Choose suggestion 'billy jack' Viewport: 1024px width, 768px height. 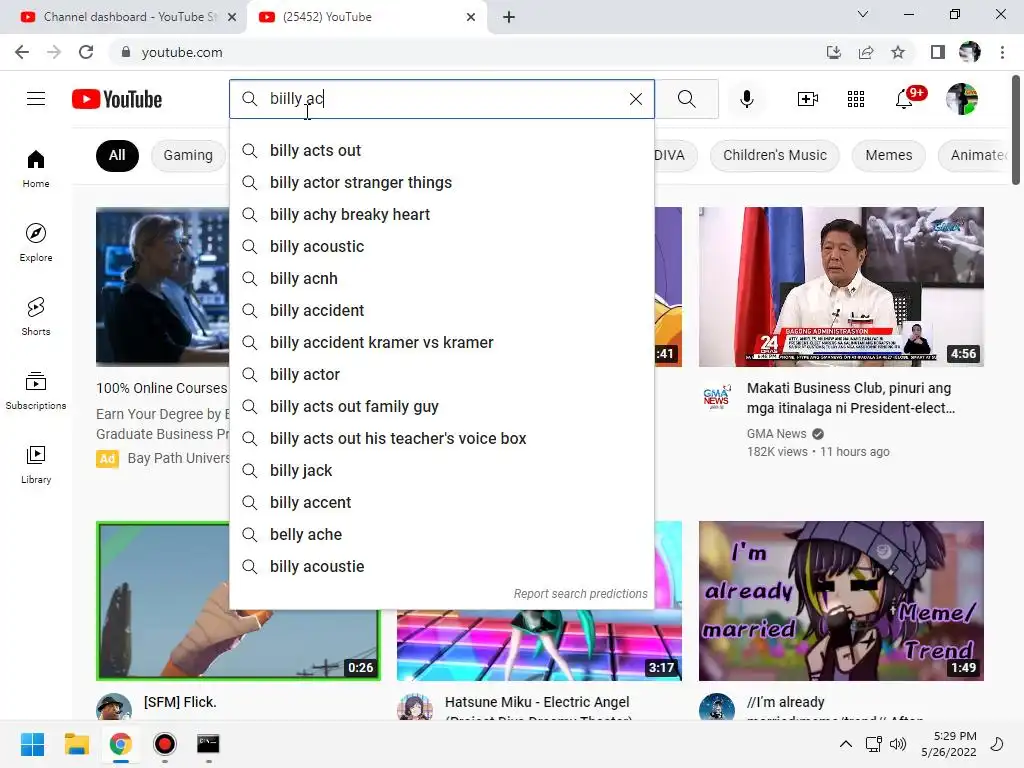(441, 470)
